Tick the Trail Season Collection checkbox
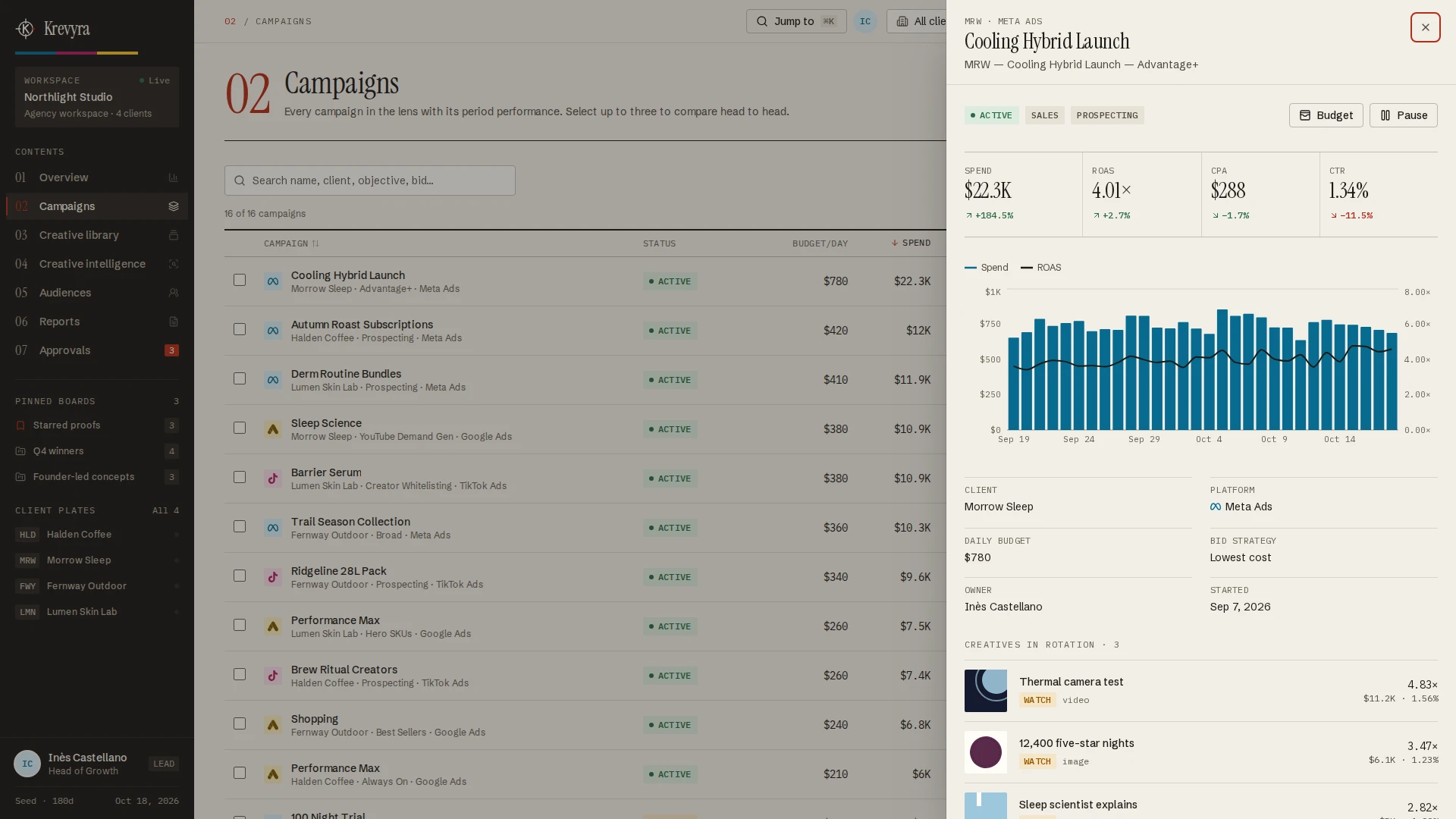Viewport: 1456px width, 819px height. [x=240, y=526]
